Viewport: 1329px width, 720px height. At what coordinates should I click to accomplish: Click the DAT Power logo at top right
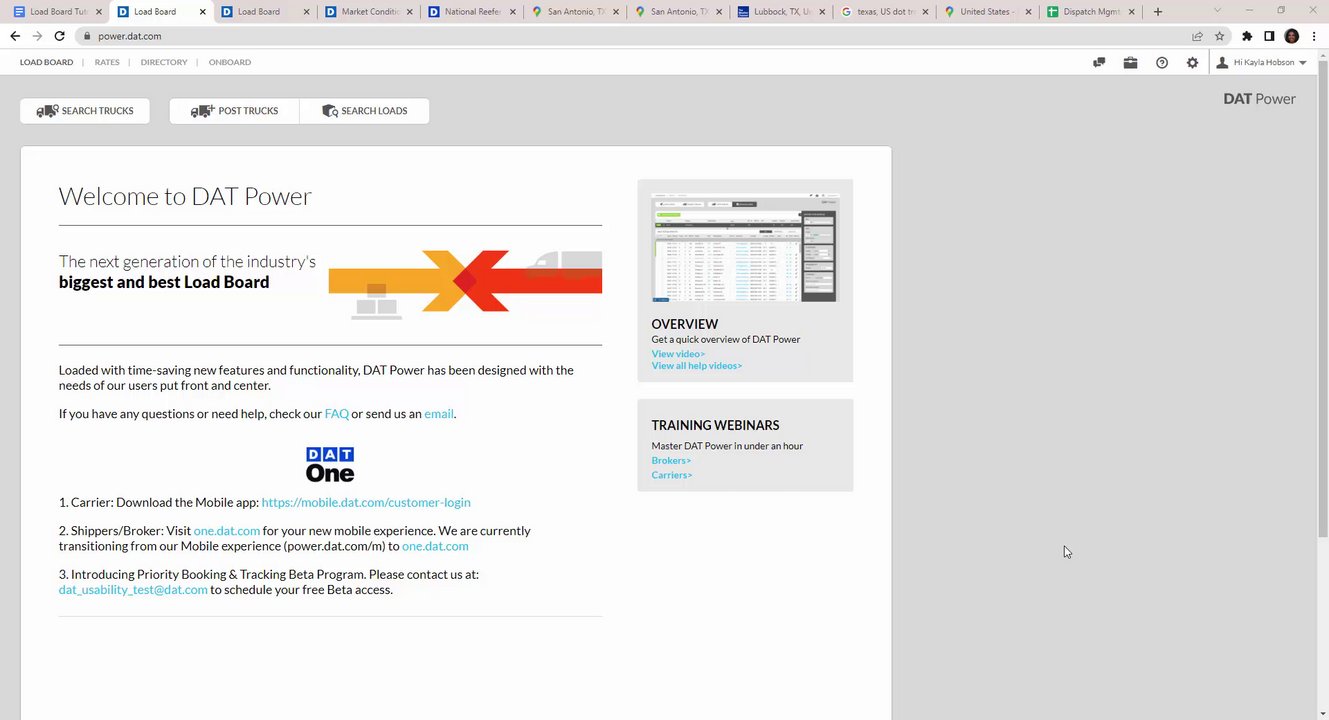coord(1259,98)
